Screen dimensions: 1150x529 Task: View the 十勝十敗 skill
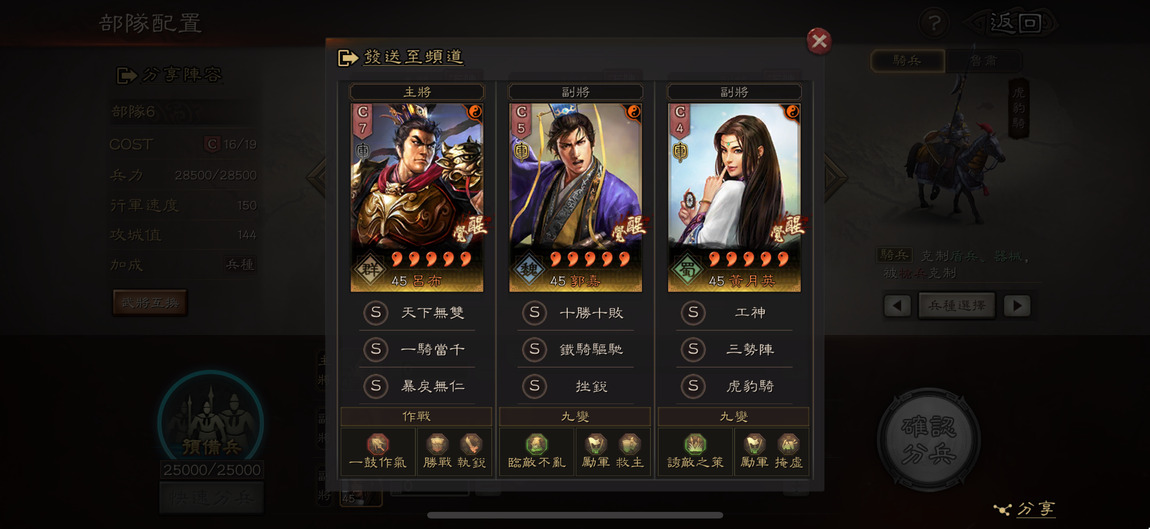point(576,313)
